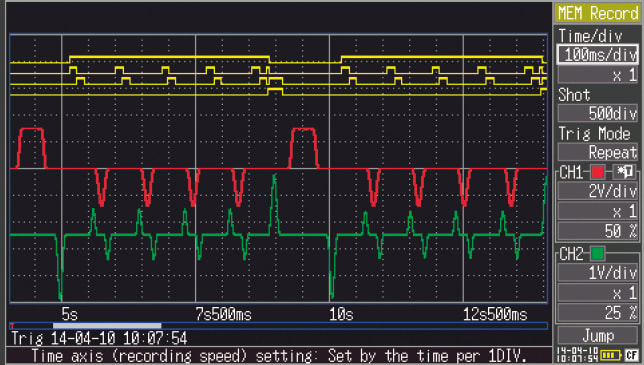Click the icon beside the CH1 swatch
Viewport: 644px width, 365px height.
tap(625, 172)
